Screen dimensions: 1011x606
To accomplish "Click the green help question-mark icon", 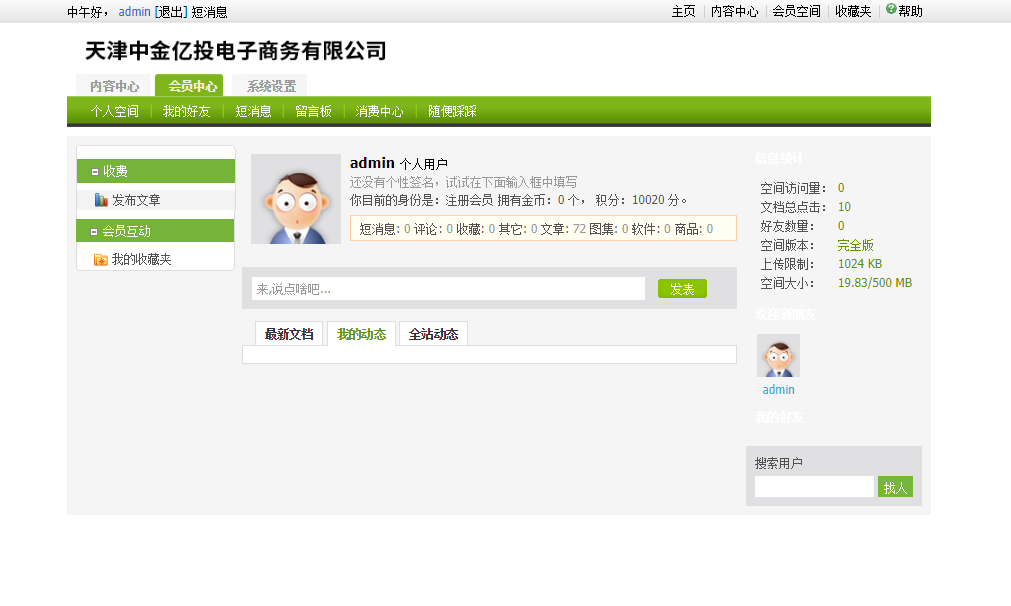I will tap(891, 9).
